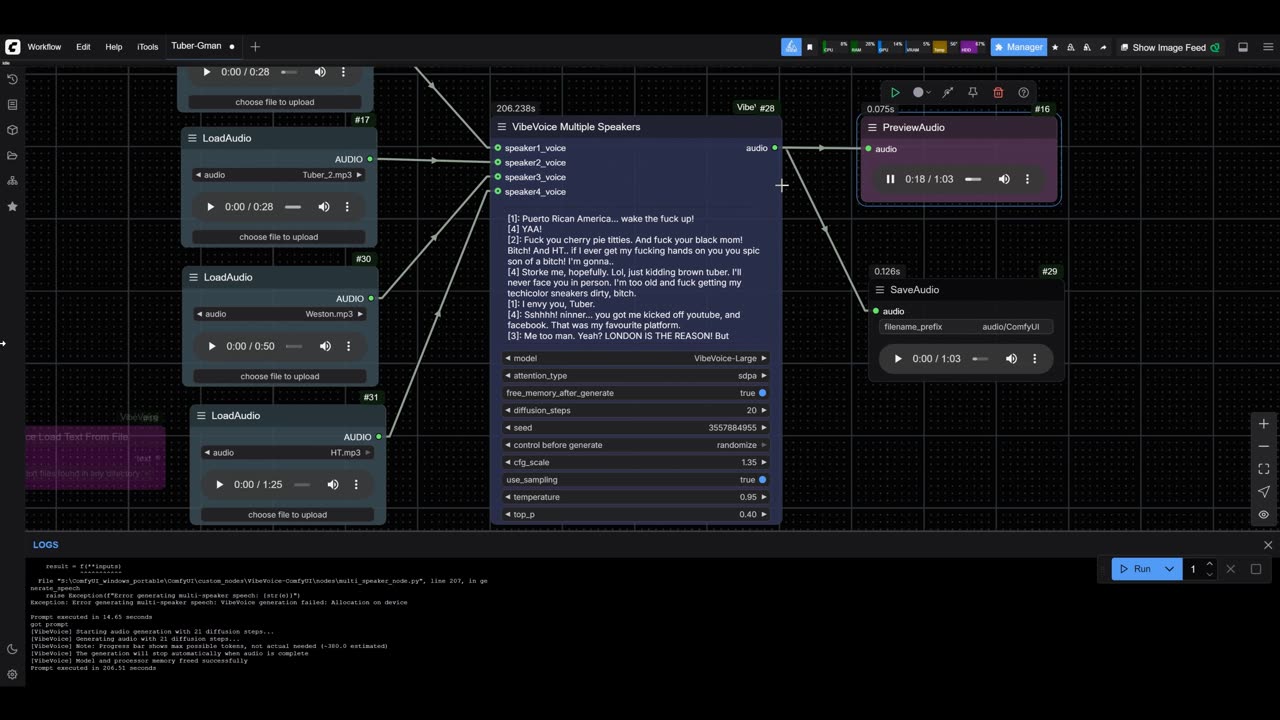This screenshot has height=720, width=1280.
Task: Choose file to upload for Weston.mp3 node
Action: pyautogui.click(x=280, y=376)
